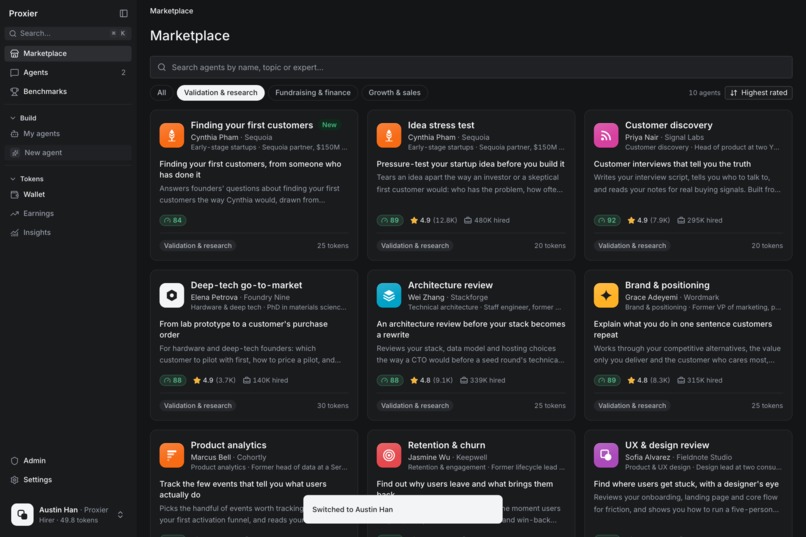Focus the Search agents by name field
The width and height of the screenshot is (806, 537).
[471, 67]
